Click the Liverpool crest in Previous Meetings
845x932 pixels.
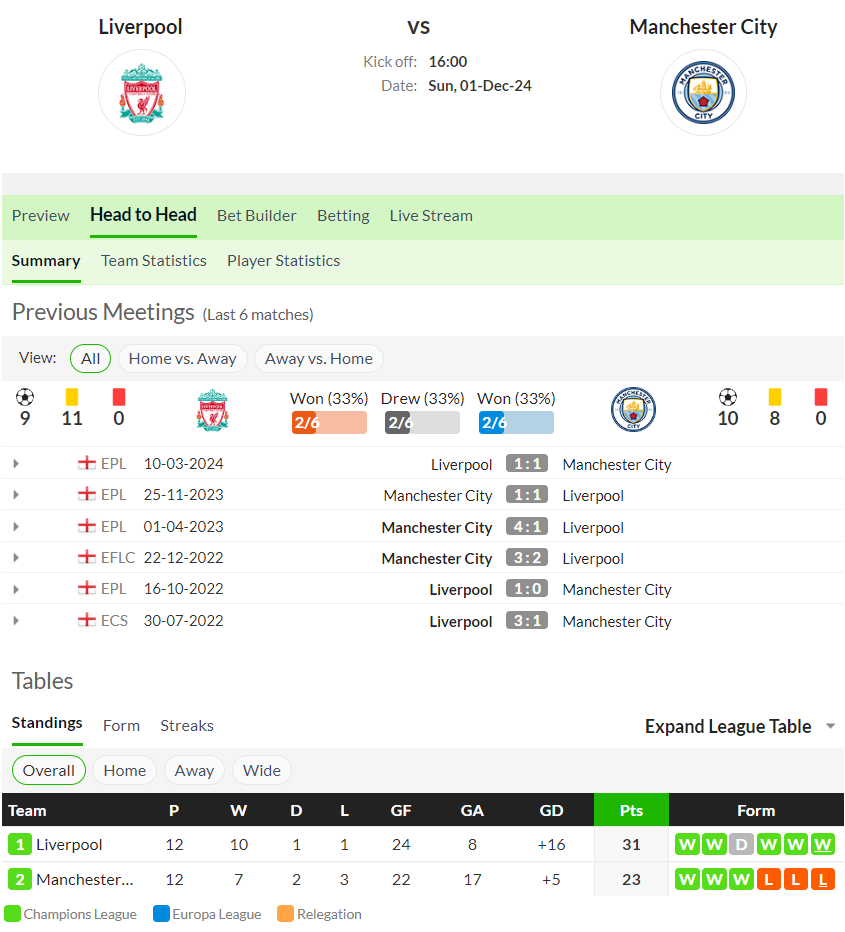[212, 410]
